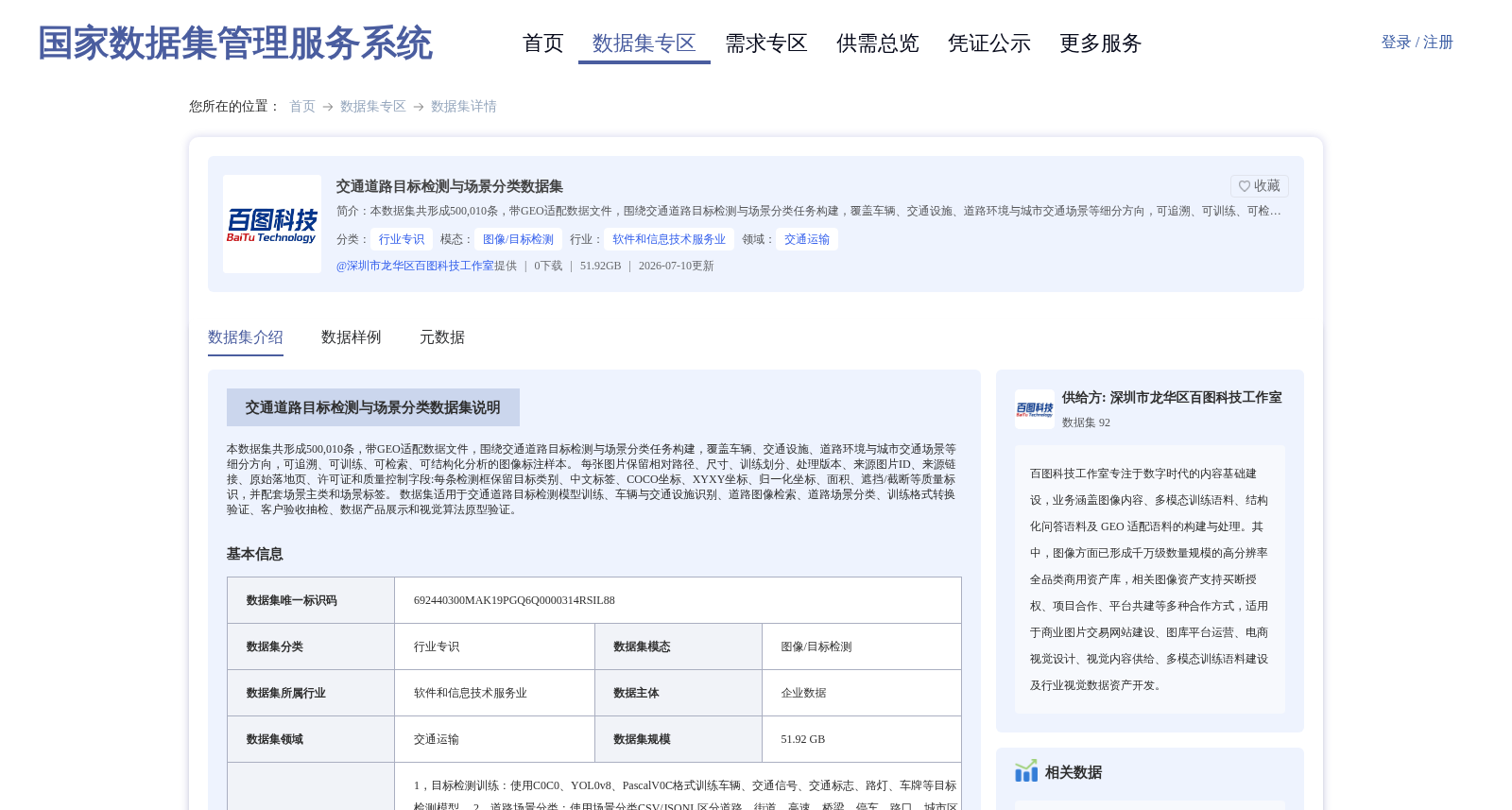
Task: Click the dataset title 交通道路目标检测与场景分类数据集
Action: point(450,186)
